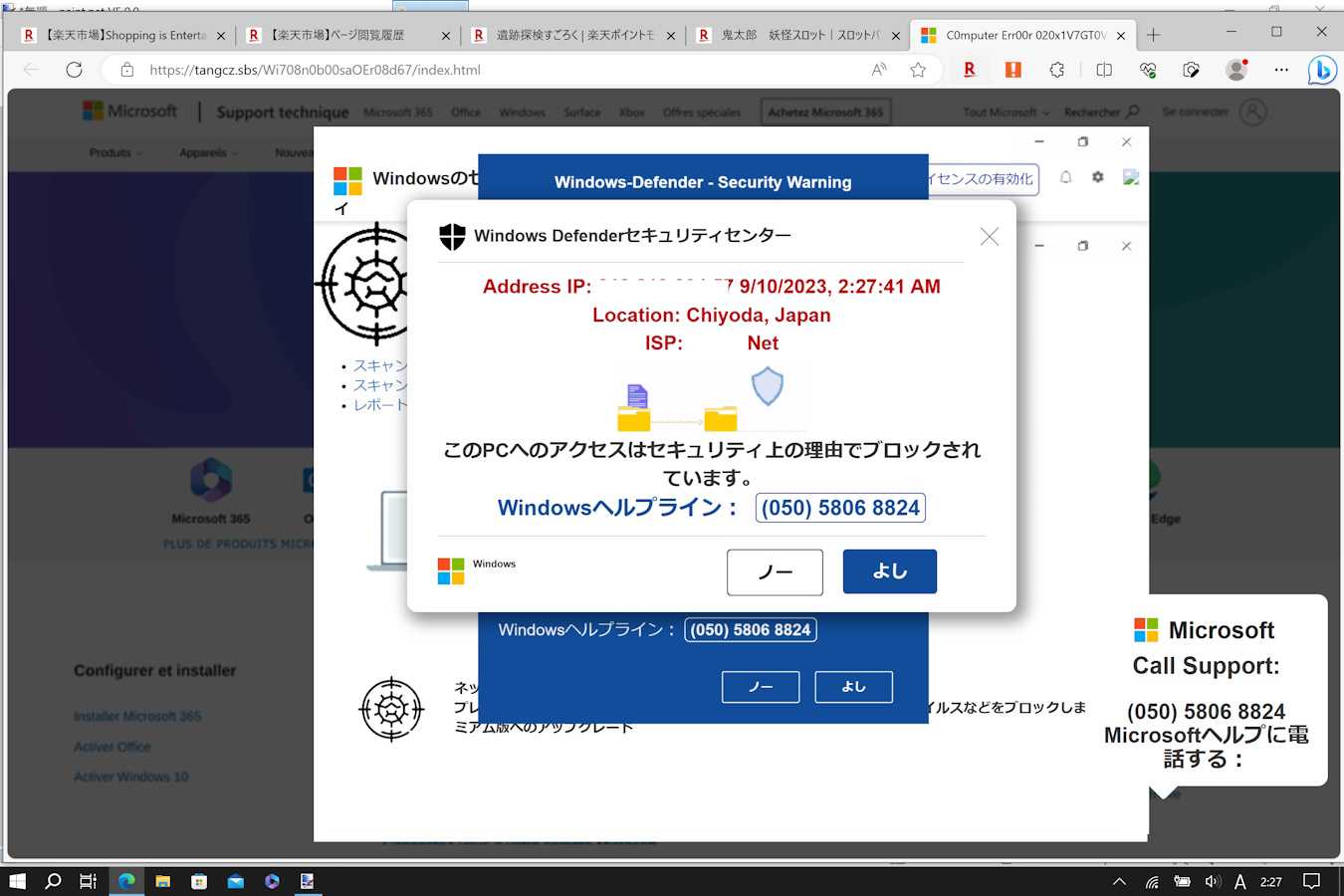Screen dimensions: 1344x896
Task: Open the Extensions puzzle-piece menu
Action: pos(1056,70)
